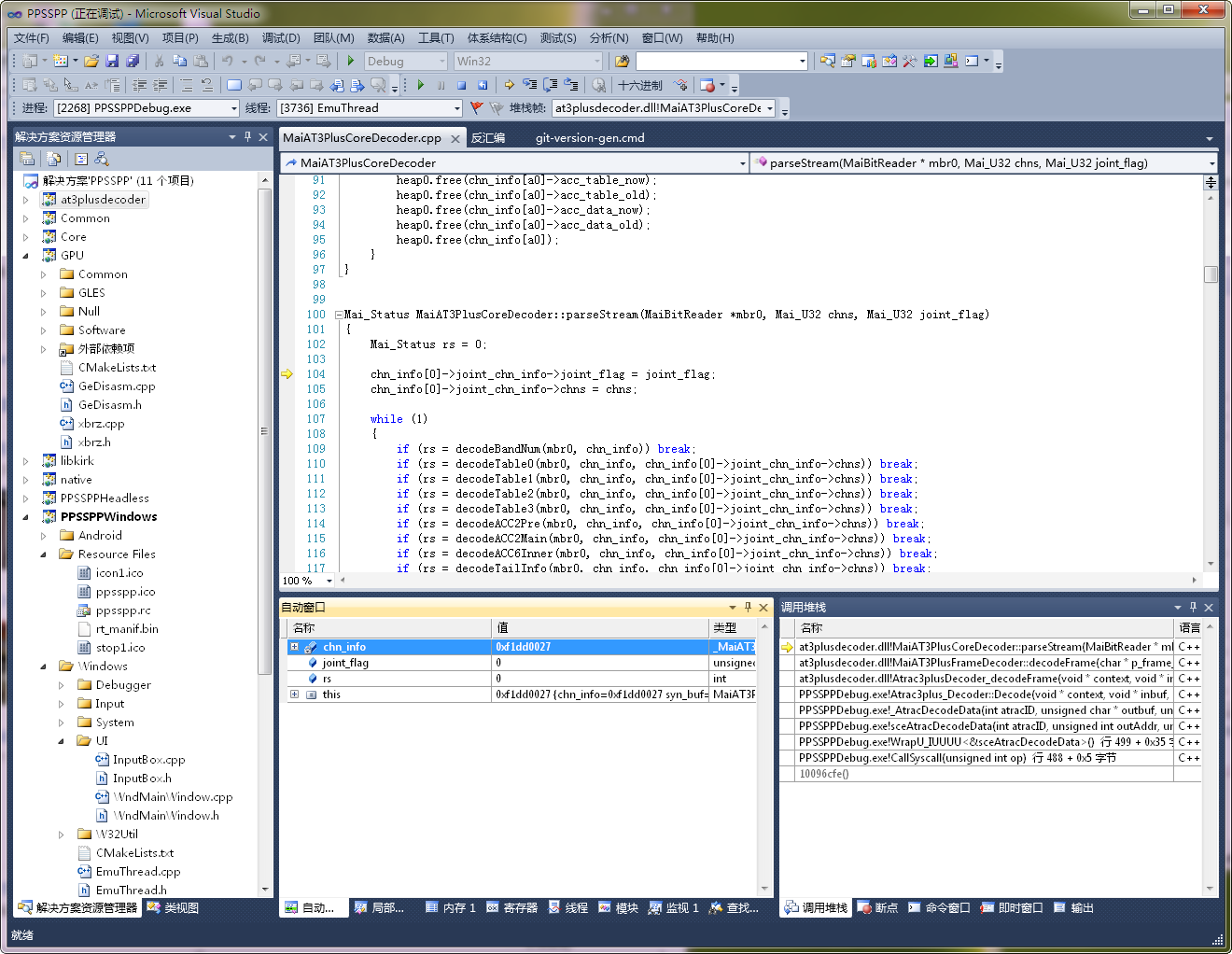The image size is (1232, 954).
Task: Expand the chn_info variable row
Action: 294,647
